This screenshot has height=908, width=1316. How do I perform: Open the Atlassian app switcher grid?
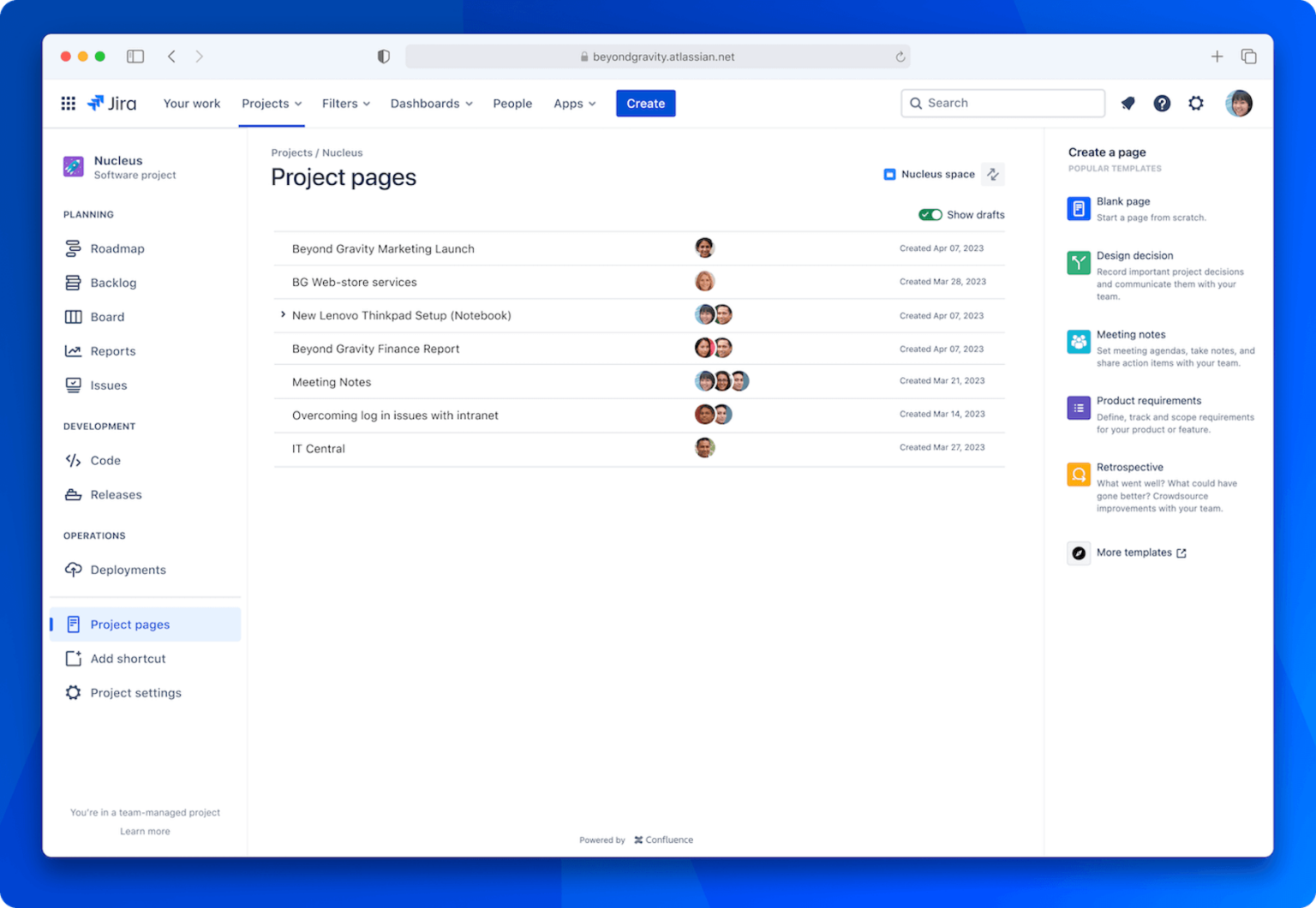(x=68, y=103)
